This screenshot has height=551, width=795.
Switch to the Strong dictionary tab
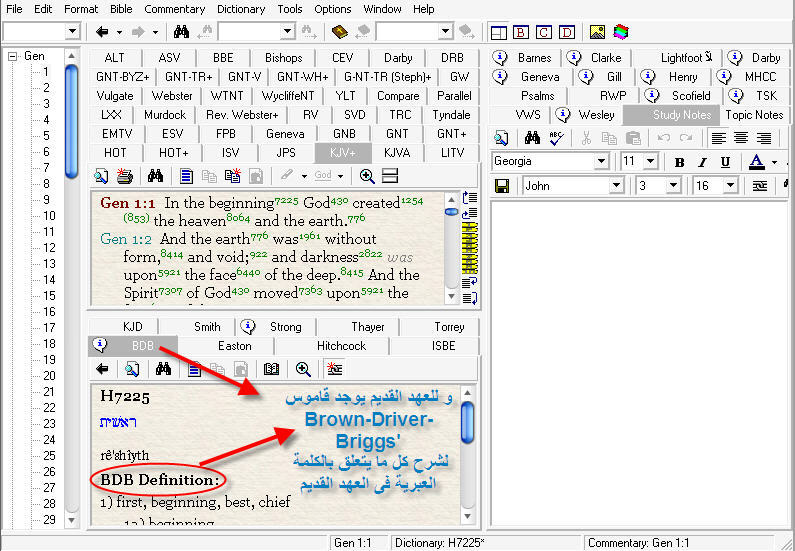click(276, 327)
